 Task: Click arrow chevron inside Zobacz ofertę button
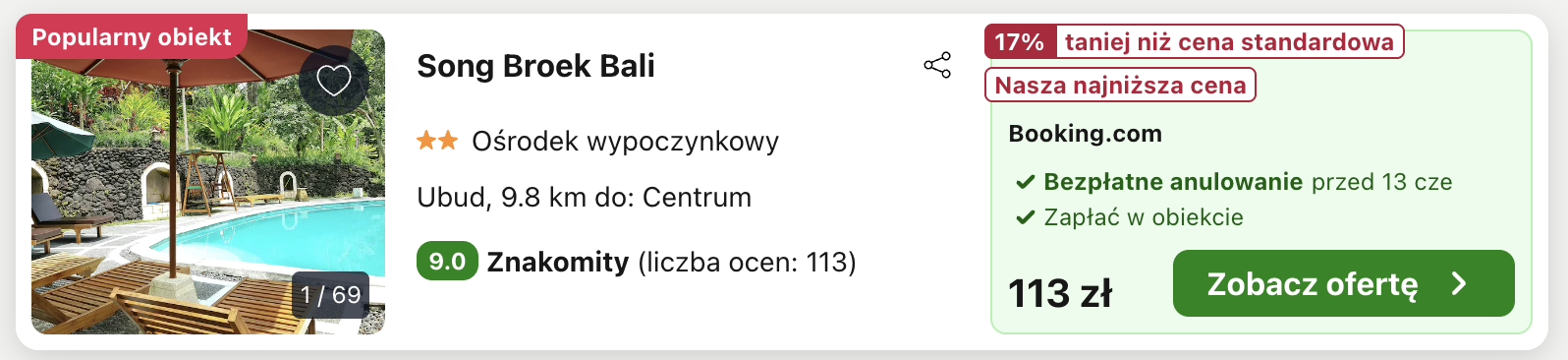1459,284
